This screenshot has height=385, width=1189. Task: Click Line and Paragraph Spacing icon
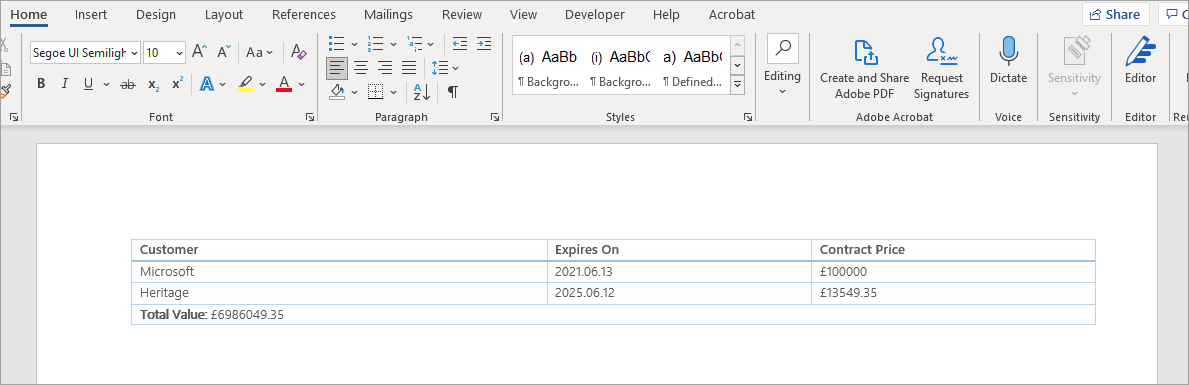pos(440,68)
